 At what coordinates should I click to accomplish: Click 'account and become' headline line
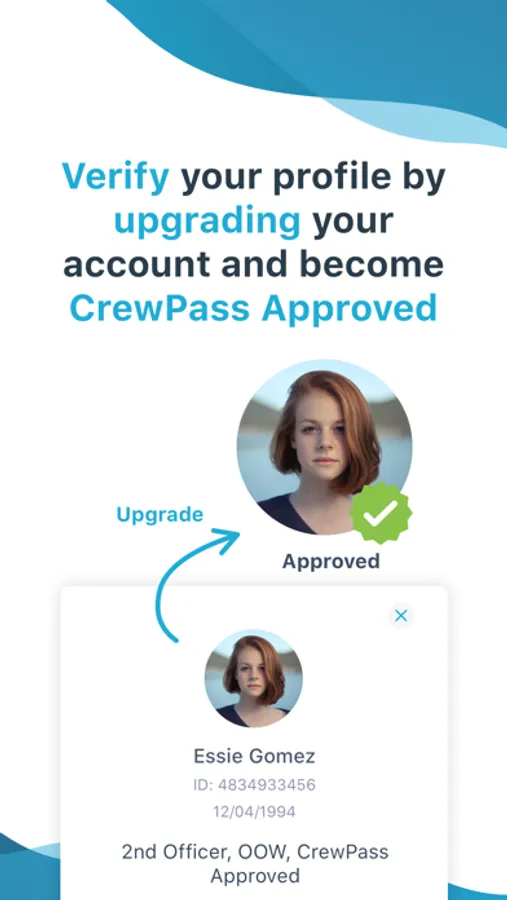coord(253,264)
